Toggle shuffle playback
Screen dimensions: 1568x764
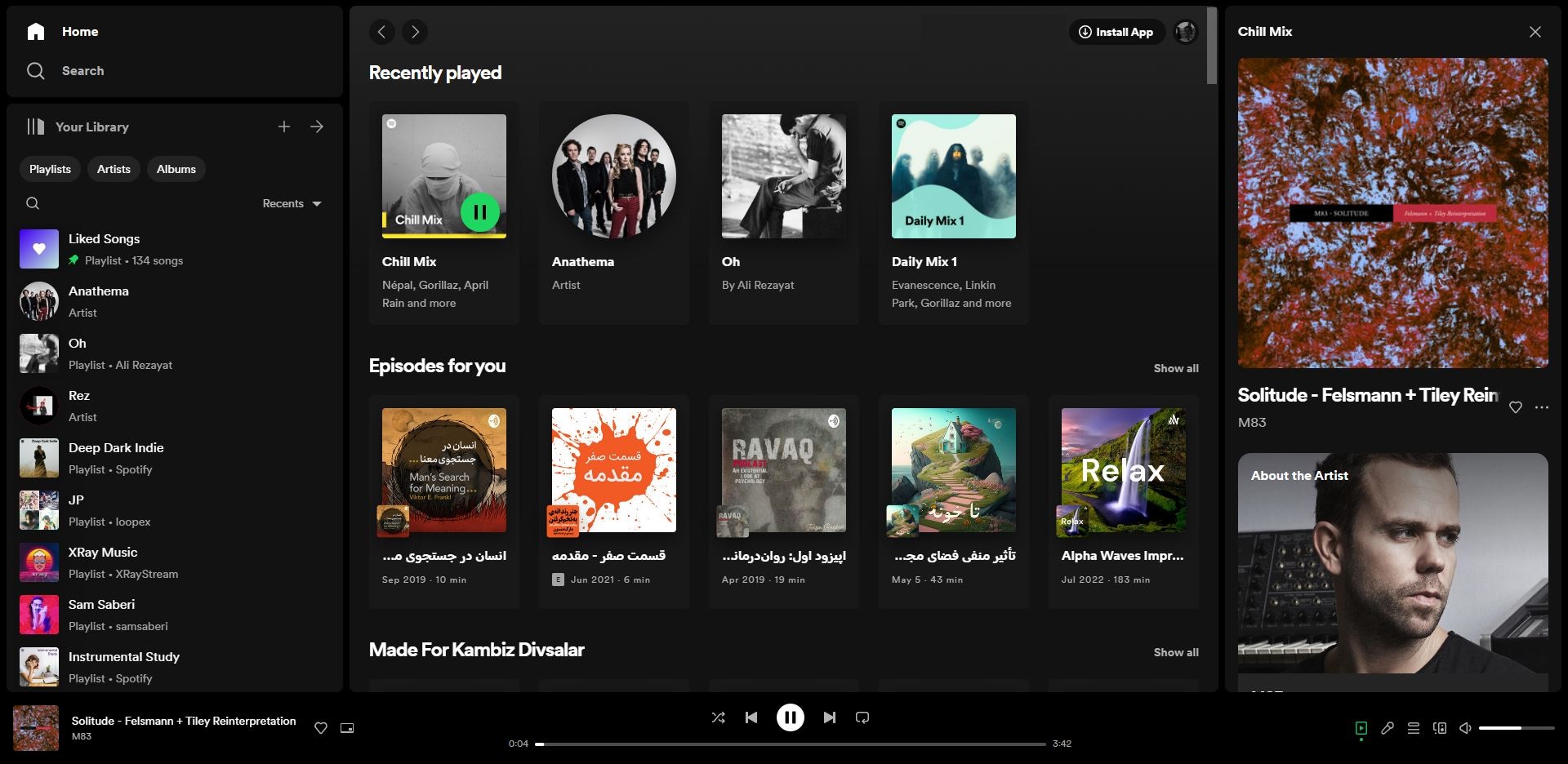(718, 717)
